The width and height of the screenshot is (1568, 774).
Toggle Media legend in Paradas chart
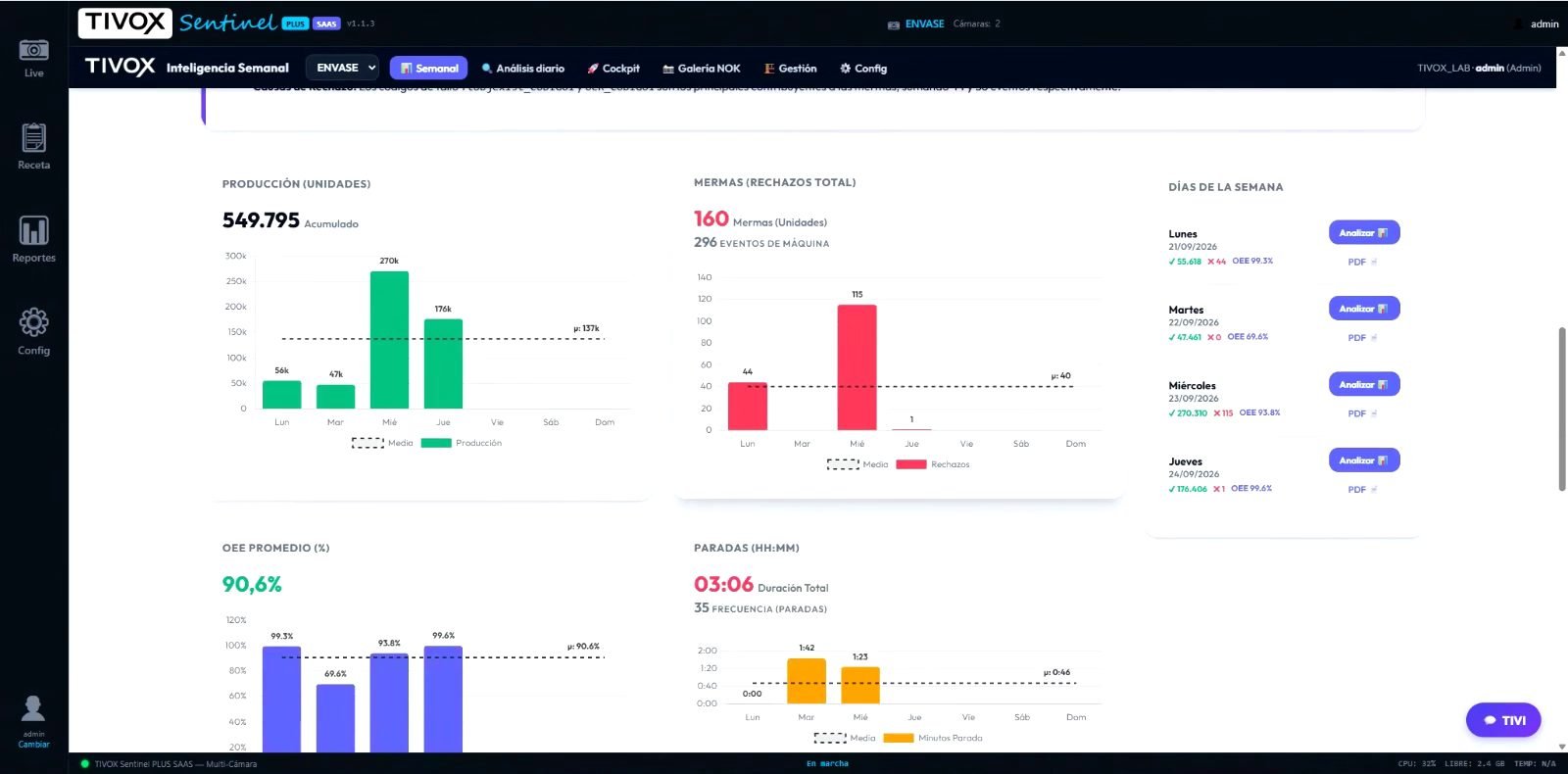(x=845, y=738)
